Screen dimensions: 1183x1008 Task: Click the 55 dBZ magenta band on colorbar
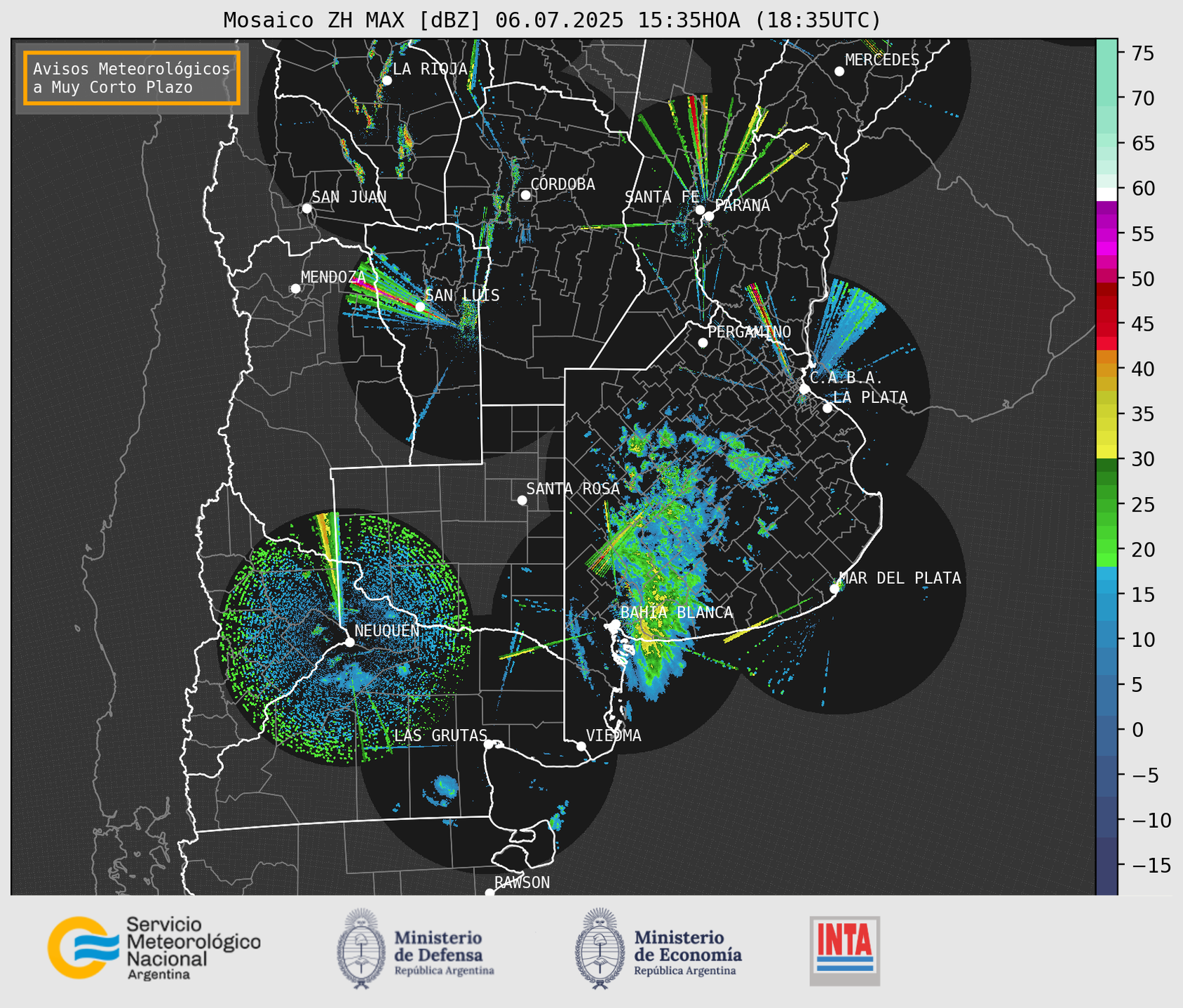pyautogui.click(x=1107, y=233)
